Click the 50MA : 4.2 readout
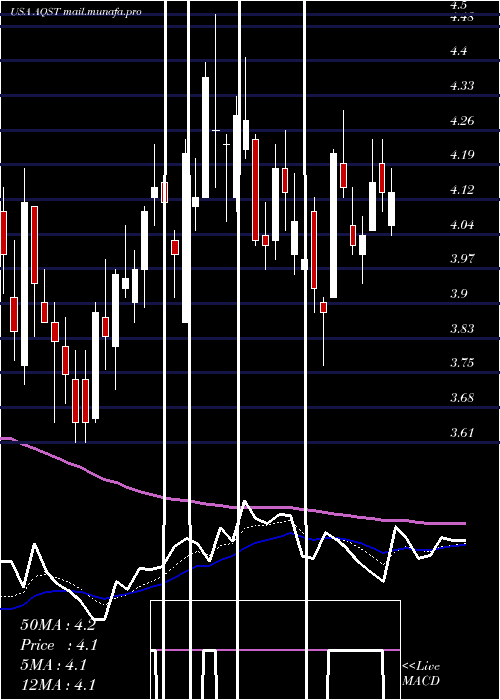 (58, 625)
